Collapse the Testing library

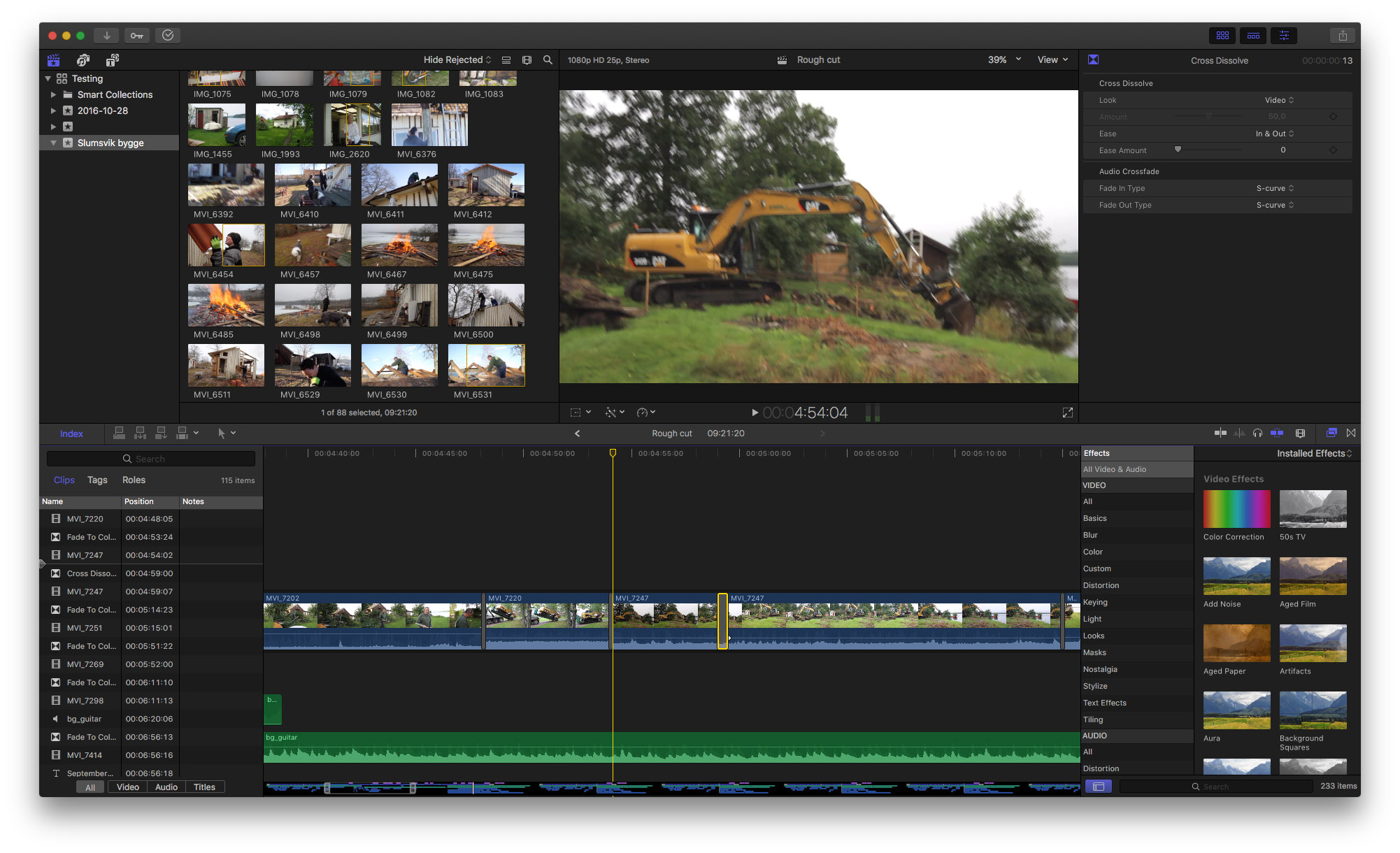[x=48, y=79]
